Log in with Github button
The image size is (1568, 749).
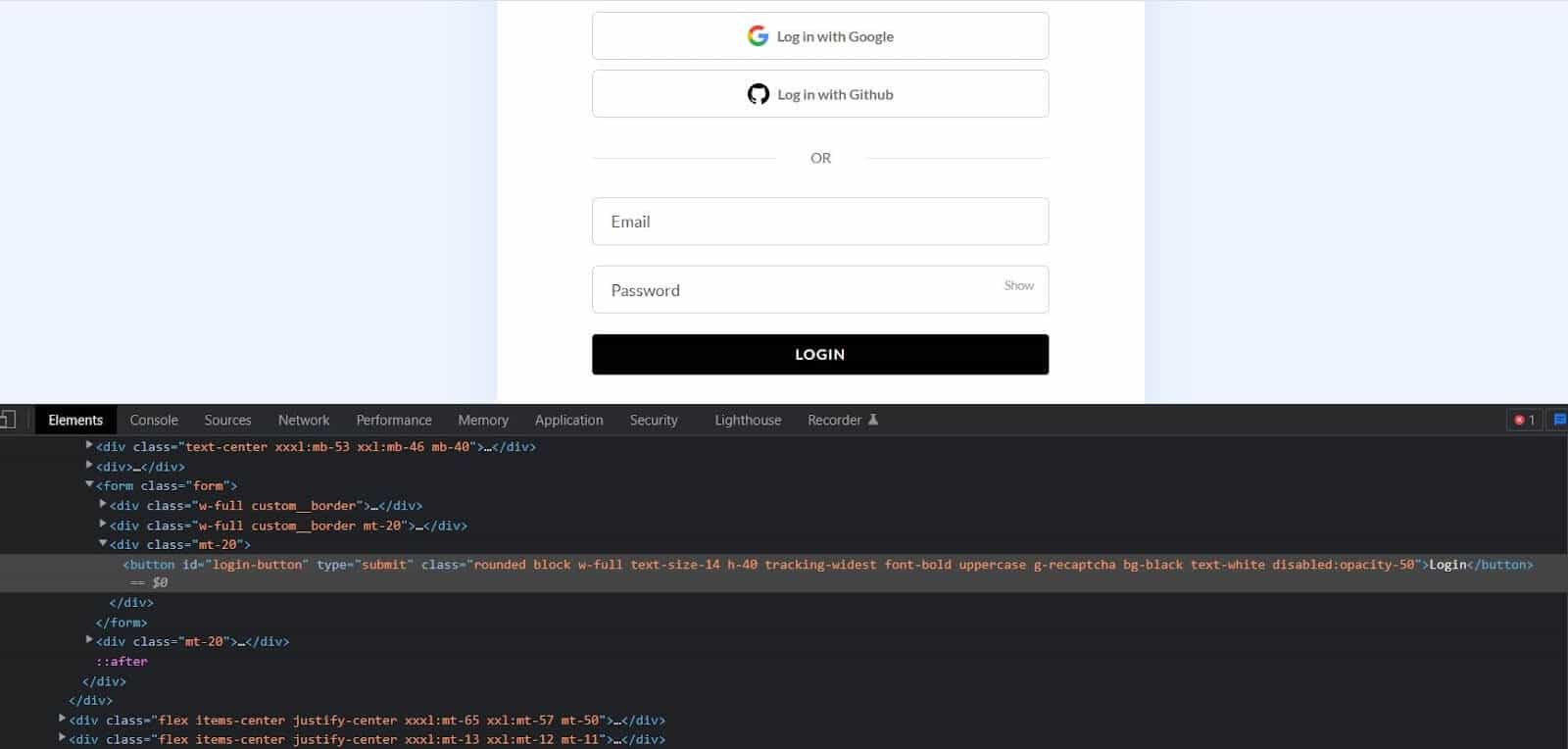[820, 94]
